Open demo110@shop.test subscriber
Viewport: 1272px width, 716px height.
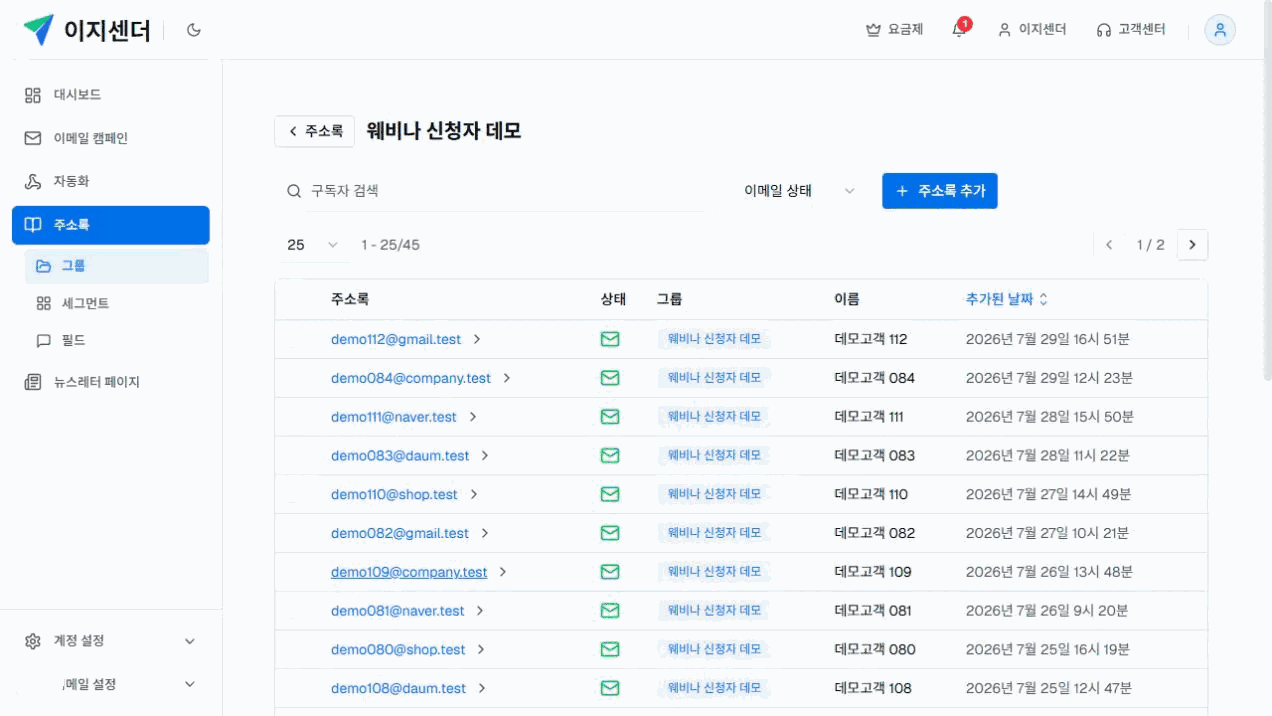(394, 494)
